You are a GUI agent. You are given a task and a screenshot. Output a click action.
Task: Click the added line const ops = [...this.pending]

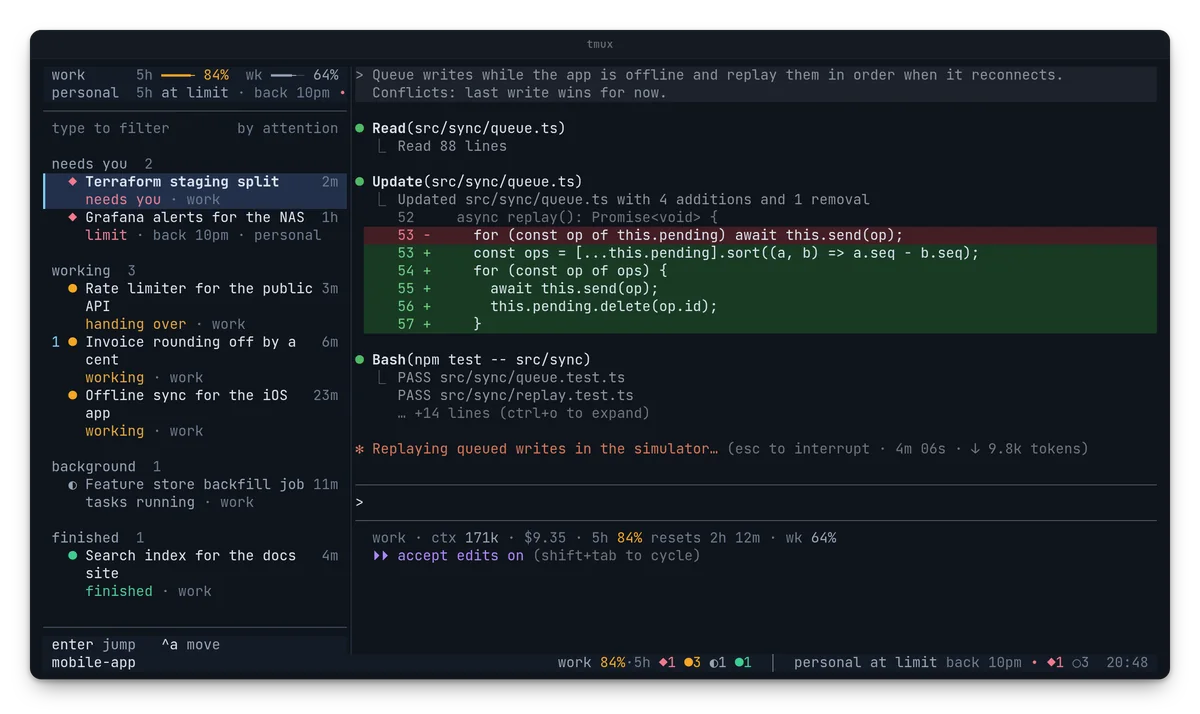pyautogui.click(x=760, y=253)
